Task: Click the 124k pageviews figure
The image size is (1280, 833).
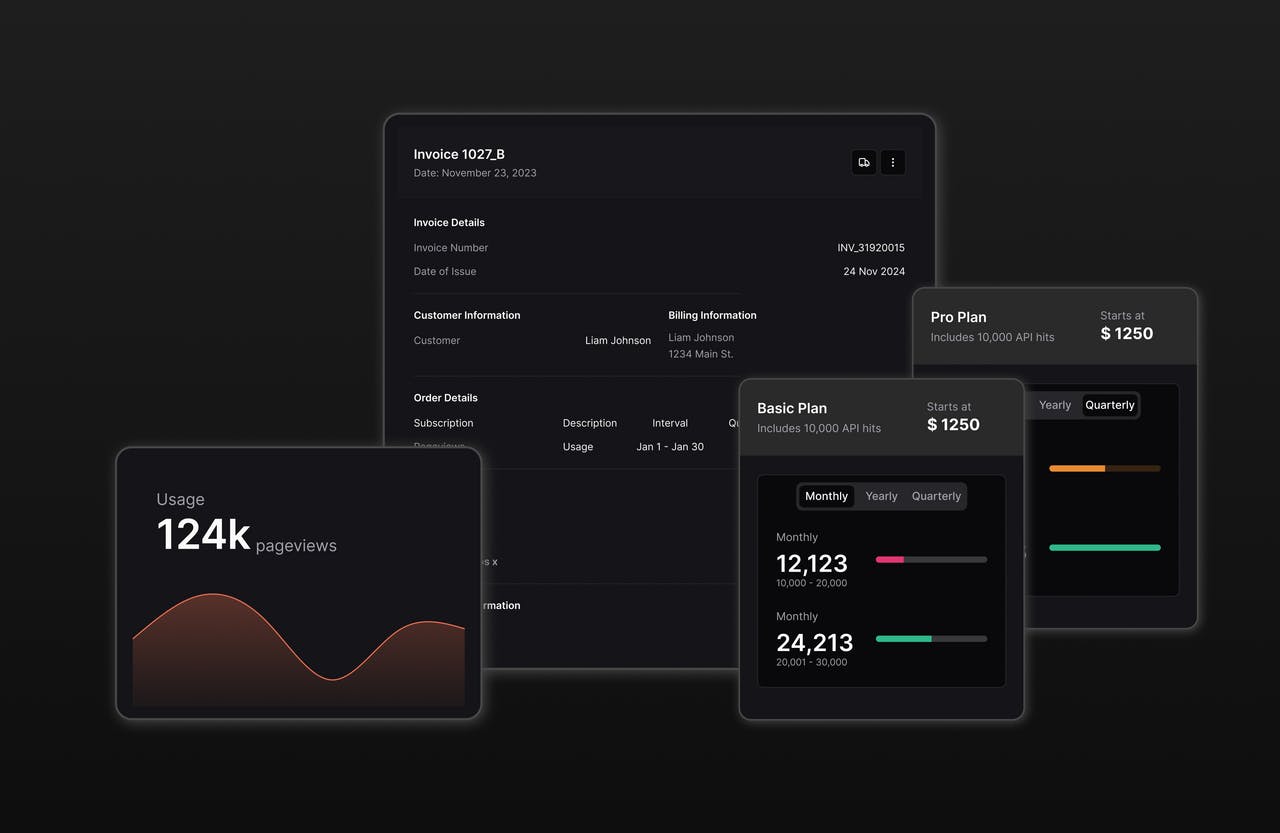Action: [x=246, y=535]
